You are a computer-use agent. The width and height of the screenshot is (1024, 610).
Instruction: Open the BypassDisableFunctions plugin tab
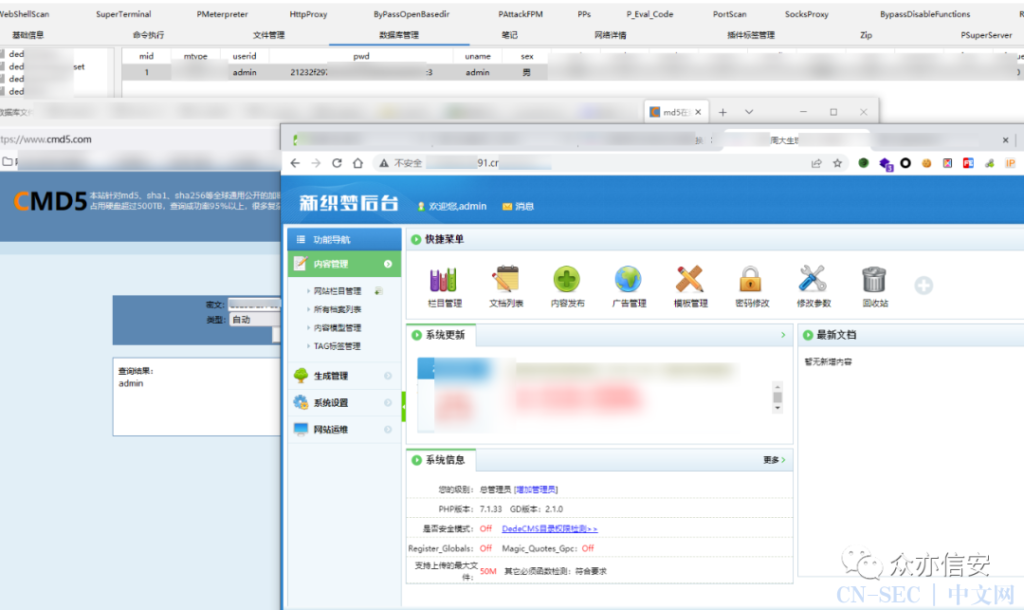(x=925, y=14)
